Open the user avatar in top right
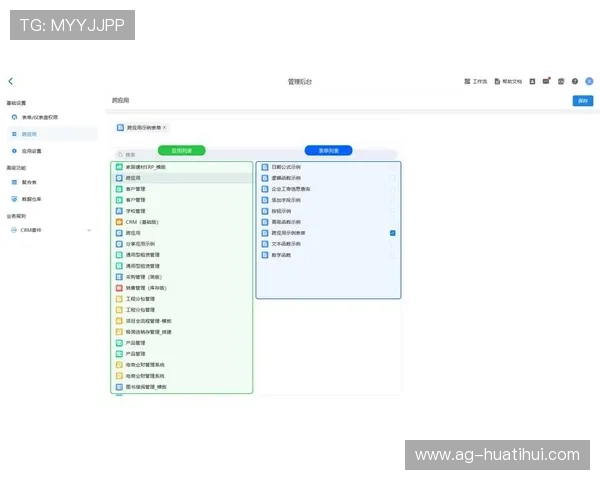 click(589, 81)
